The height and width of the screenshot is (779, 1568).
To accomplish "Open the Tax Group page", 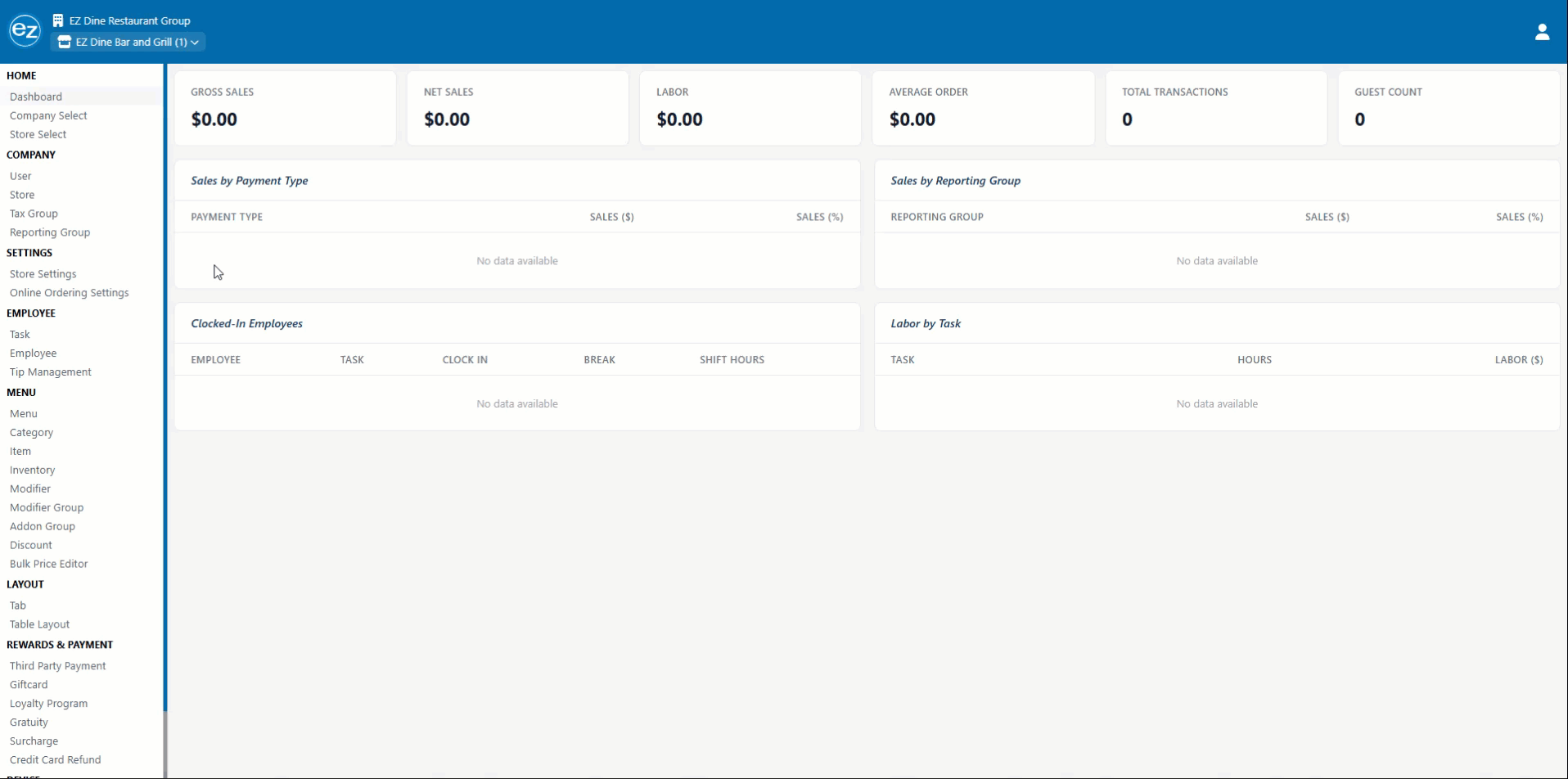I will pos(34,214).
